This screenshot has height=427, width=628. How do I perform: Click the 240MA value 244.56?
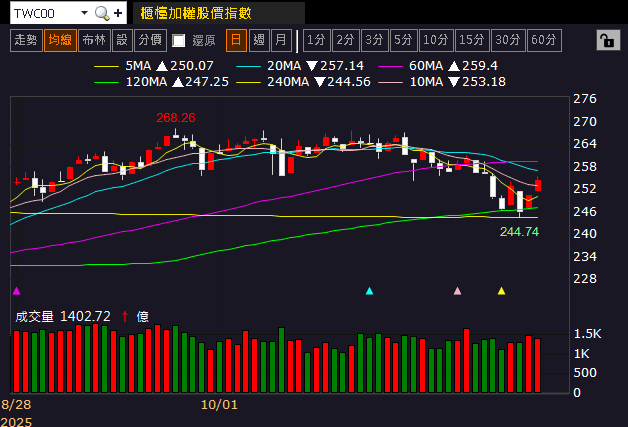coord(349,82)
